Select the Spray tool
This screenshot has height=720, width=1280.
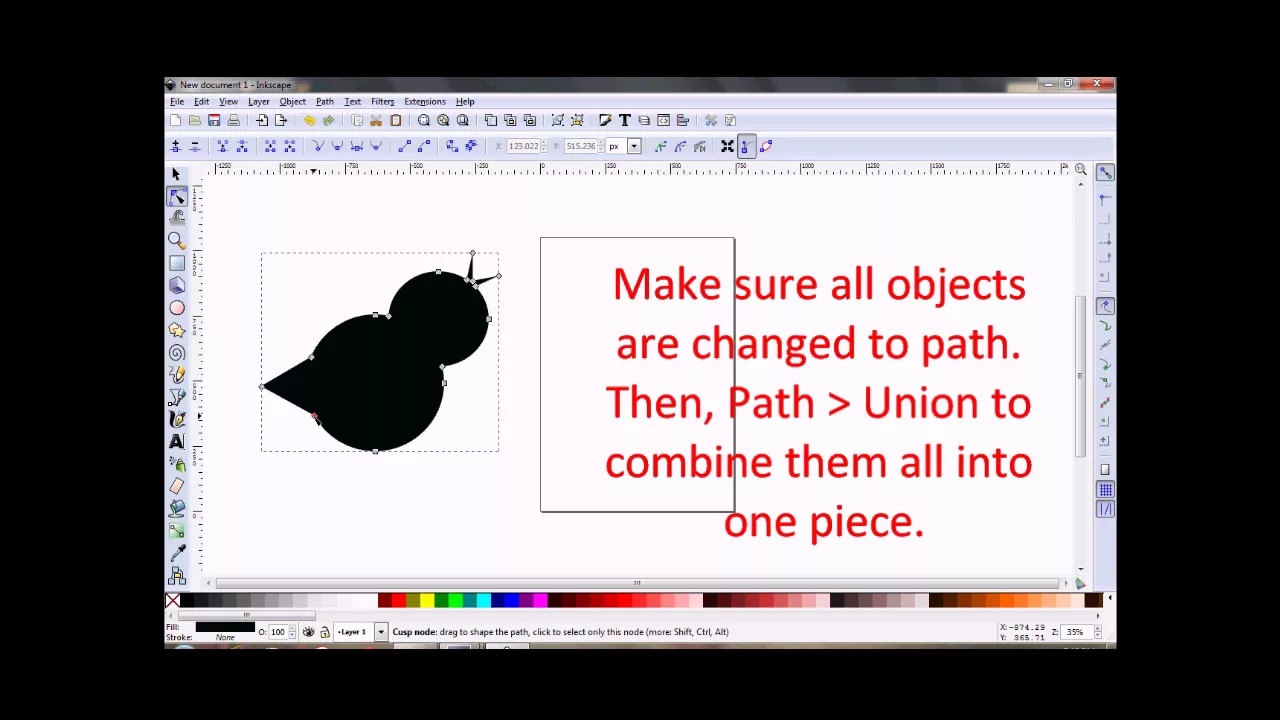click(x=177, y=464)
